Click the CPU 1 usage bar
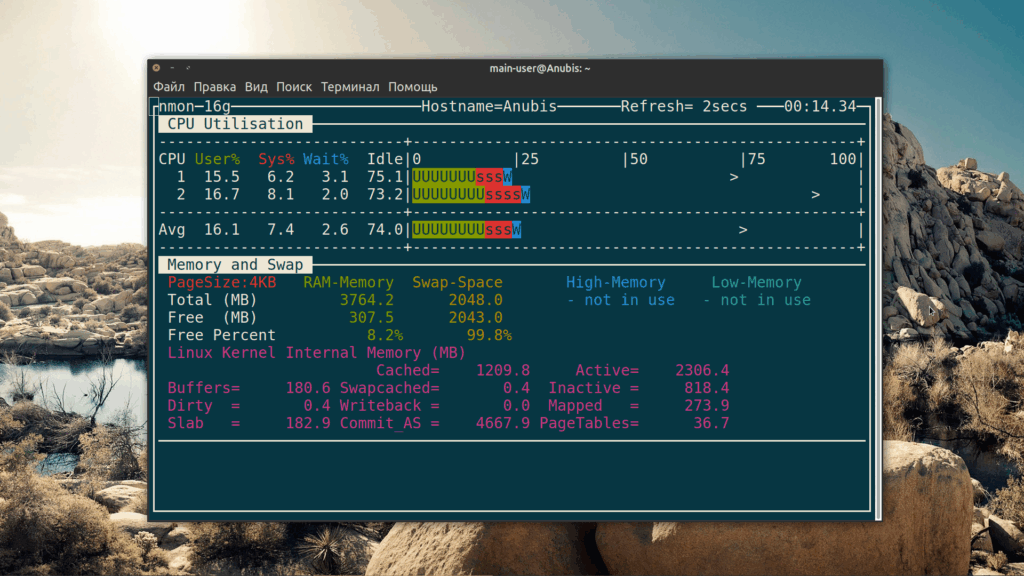This screenshot has width=1024, height=576. (463, 177)
